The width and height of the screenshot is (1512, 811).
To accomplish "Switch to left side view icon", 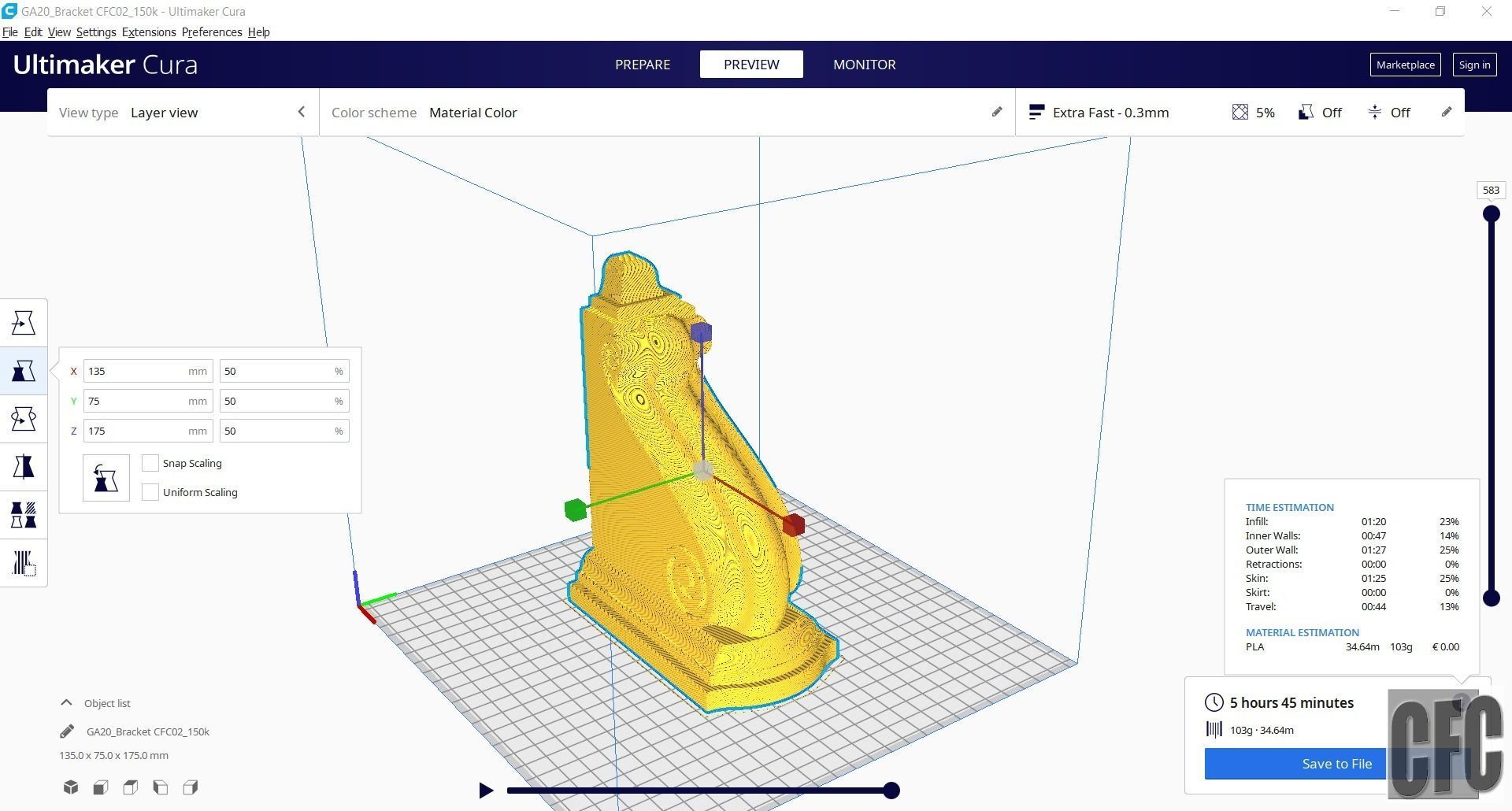I will pos(161,787).
